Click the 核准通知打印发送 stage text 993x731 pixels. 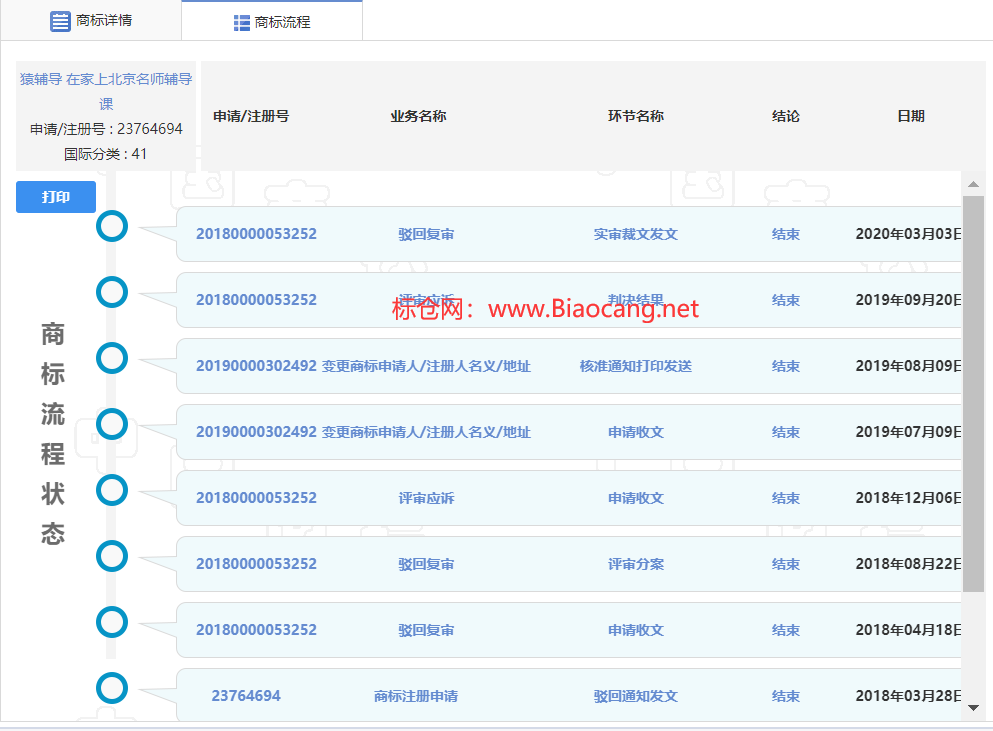[636, 366]
